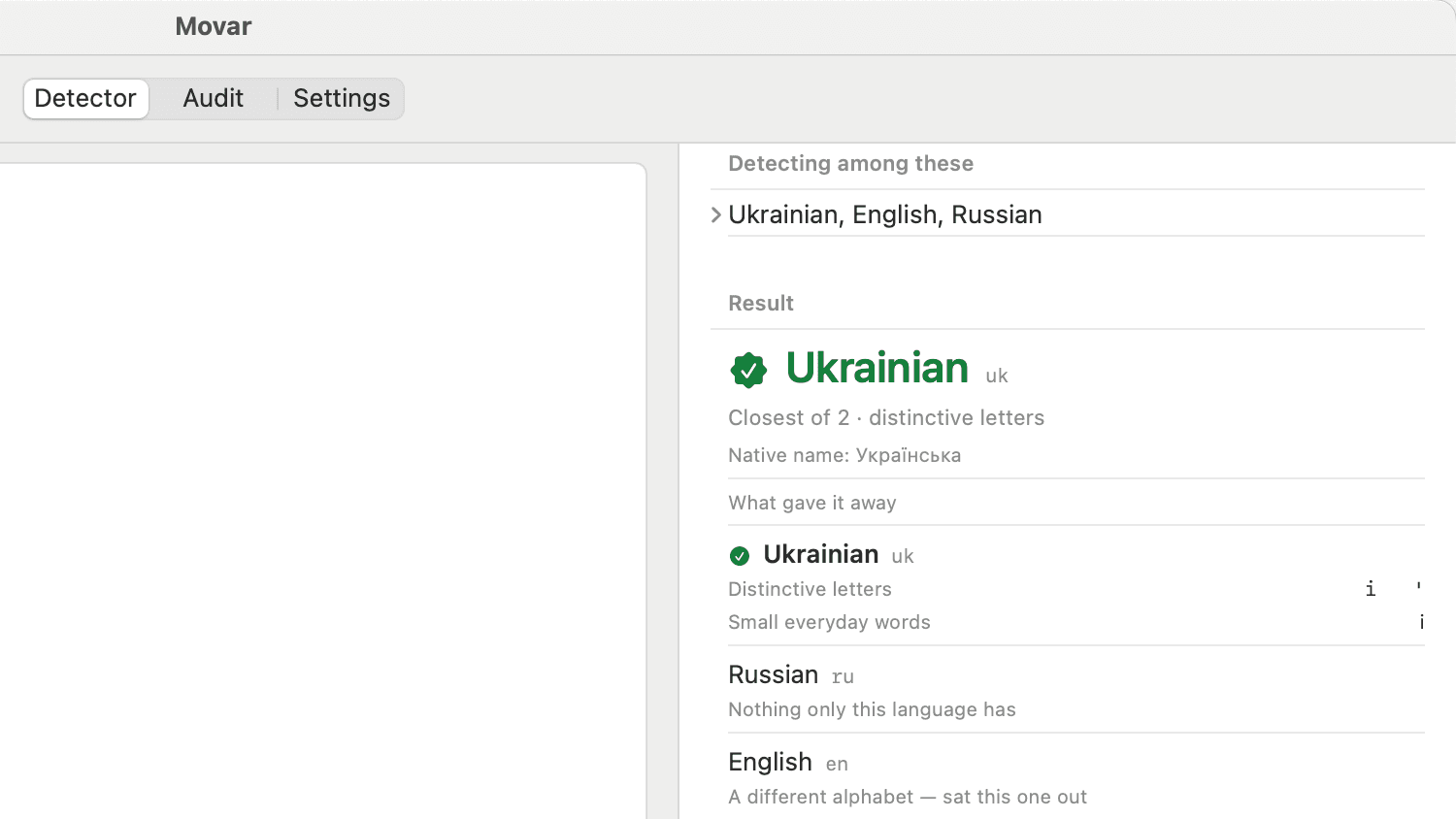
Task: Click the 'ru' language code beside Russian
Action: point(843,676)
